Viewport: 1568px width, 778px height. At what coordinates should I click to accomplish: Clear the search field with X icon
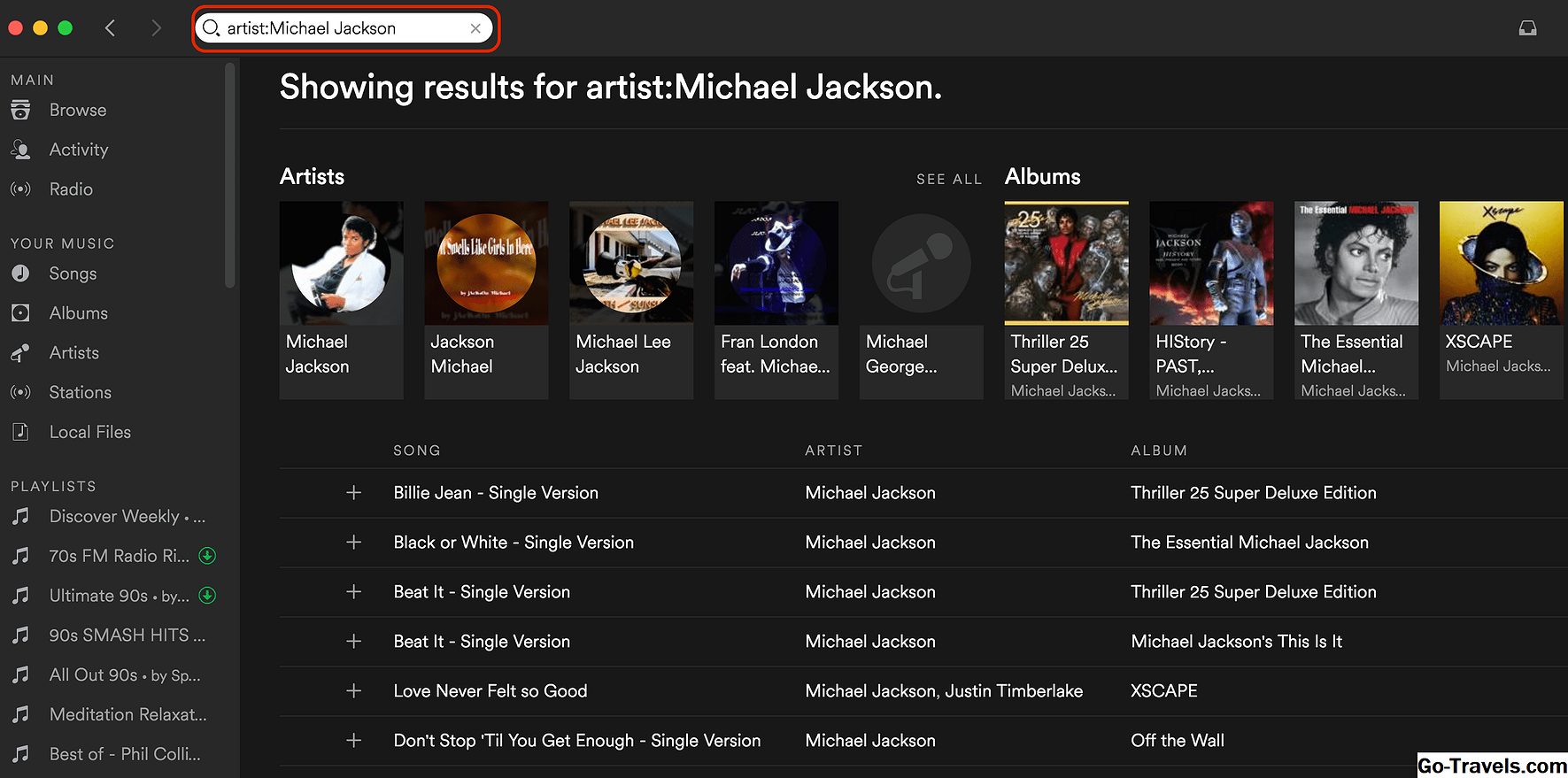point(475,28)
